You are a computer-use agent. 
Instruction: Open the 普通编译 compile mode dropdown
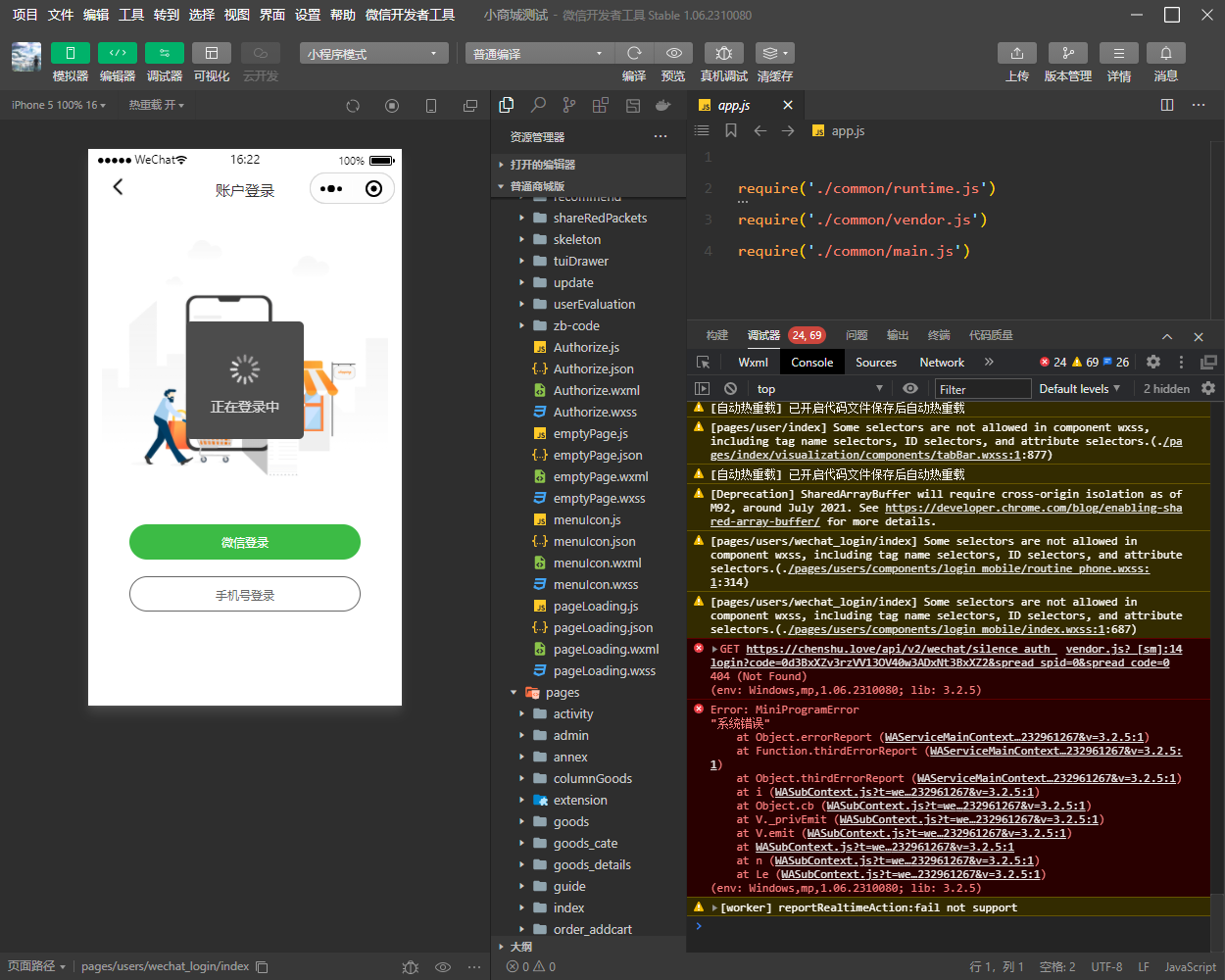[x=540, y=53]
